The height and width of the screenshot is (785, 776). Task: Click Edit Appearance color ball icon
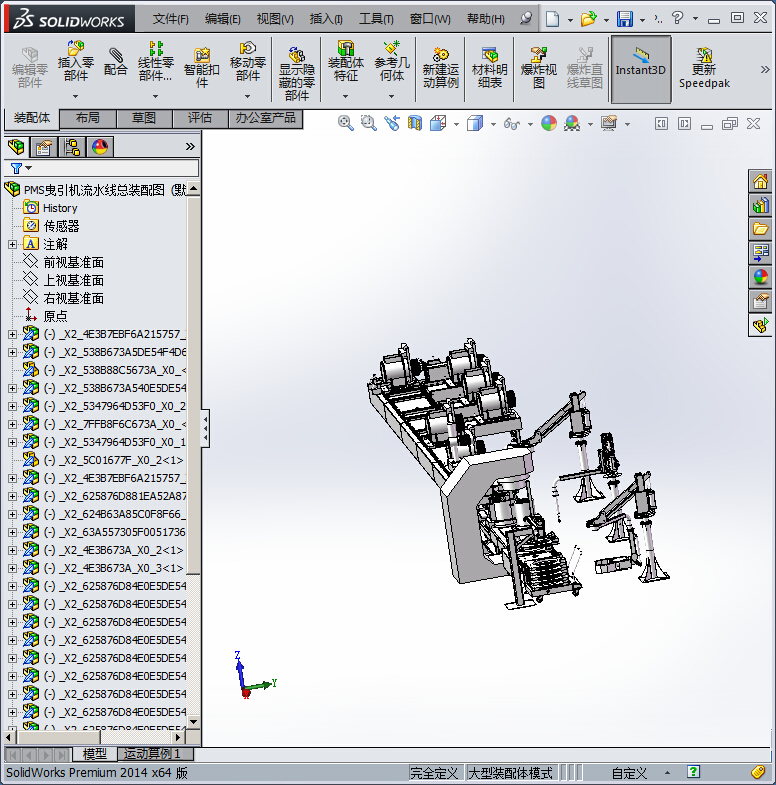click(549, 123)
